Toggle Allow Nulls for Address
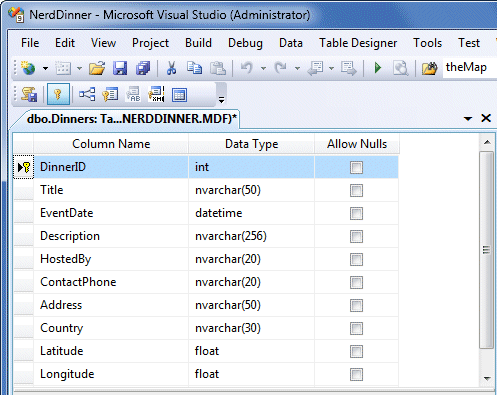This screenshot has height=395, width=497. (x=356, y=305)
